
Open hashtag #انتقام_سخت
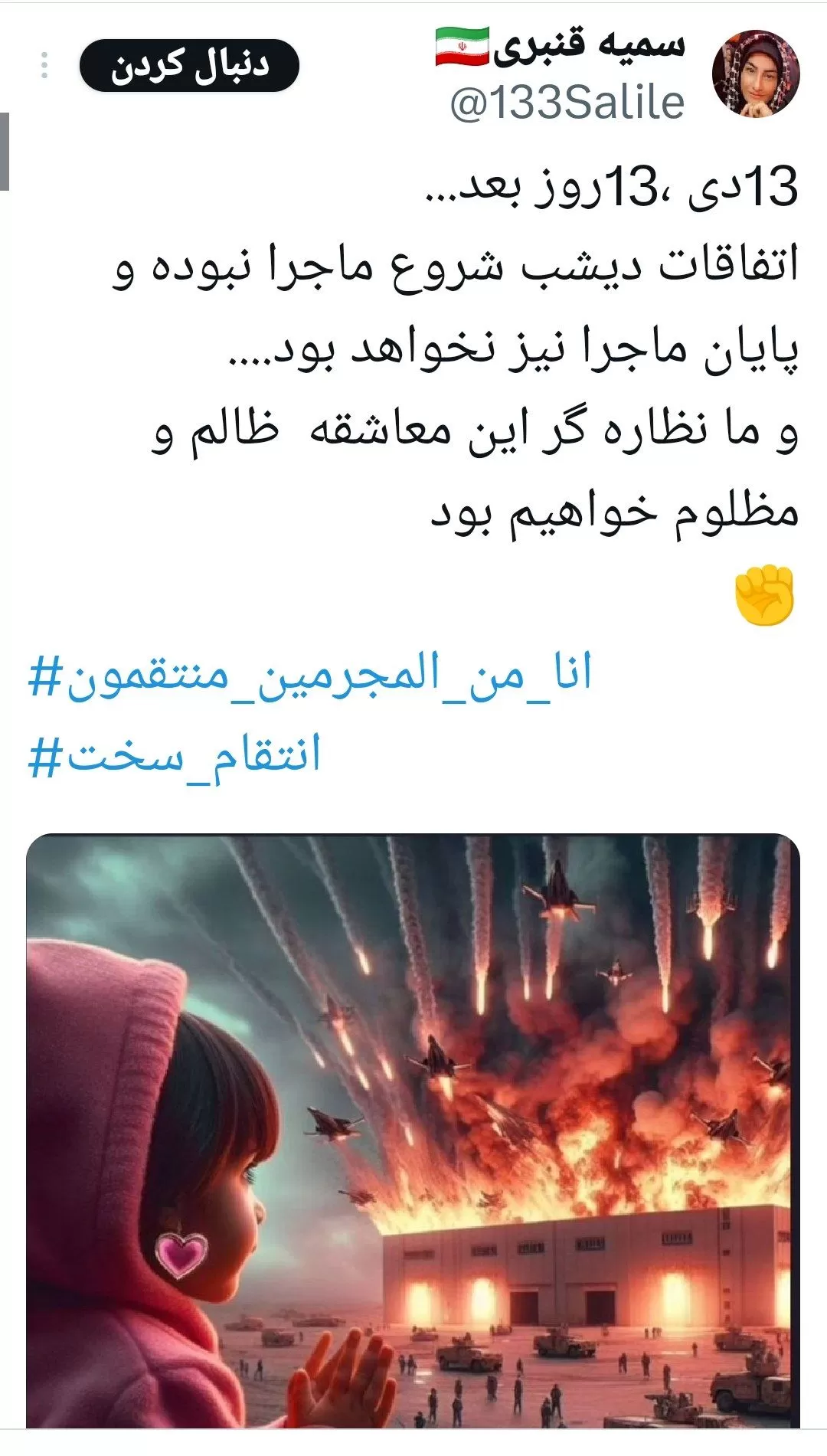point(174,756)
